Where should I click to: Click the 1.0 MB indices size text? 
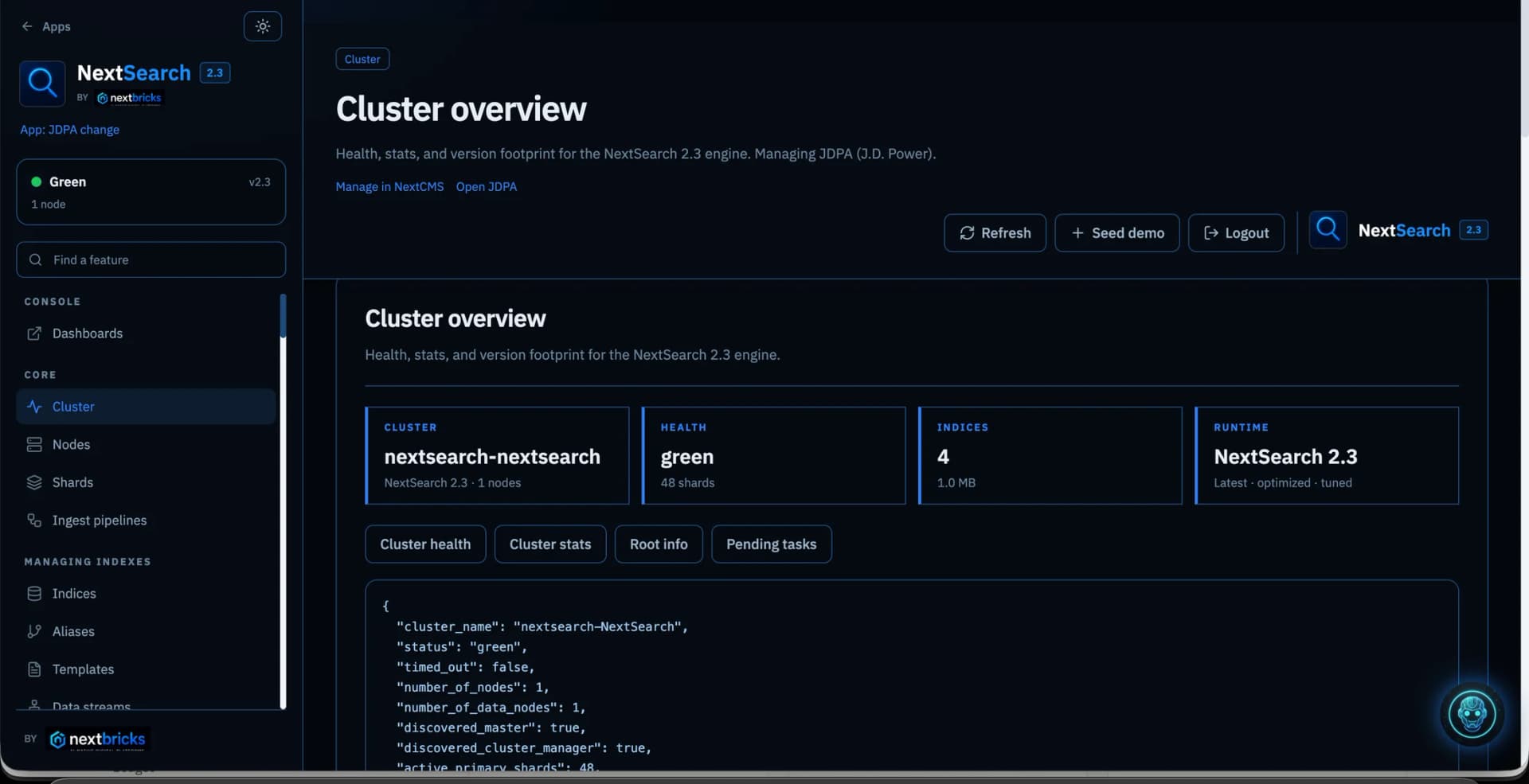(956, 483)
